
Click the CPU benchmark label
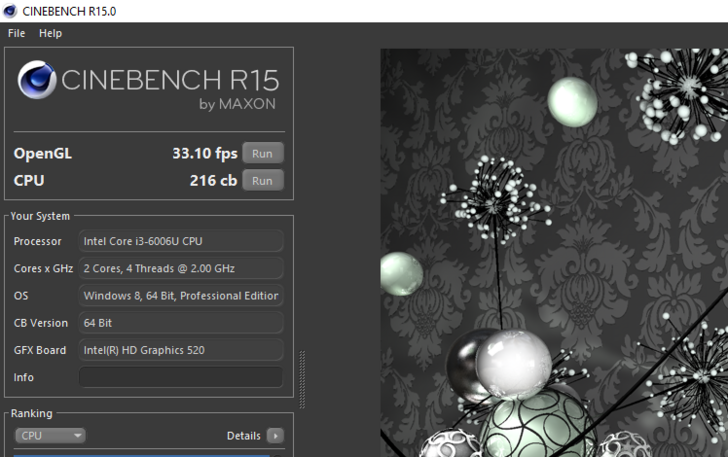coord(29,181)
